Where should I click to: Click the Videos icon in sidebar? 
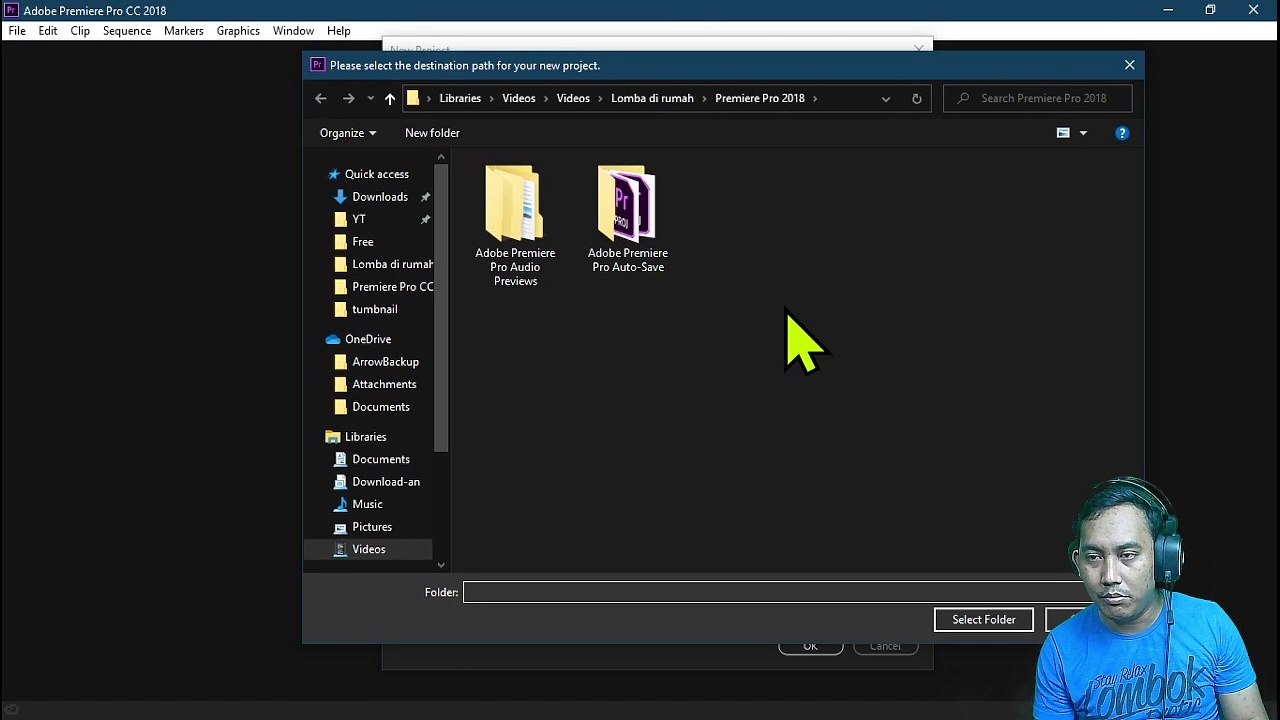[x=341, y=549]
